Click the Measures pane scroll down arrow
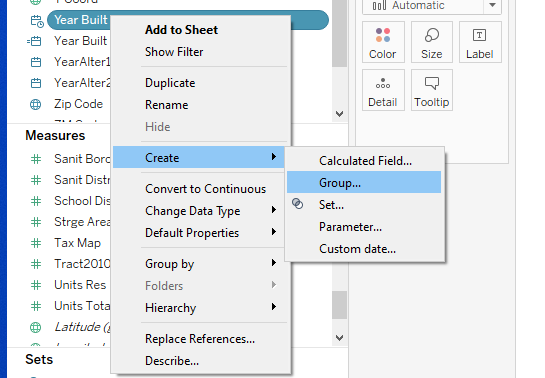Screen dimensions: 545x378 tap(340, 338)
